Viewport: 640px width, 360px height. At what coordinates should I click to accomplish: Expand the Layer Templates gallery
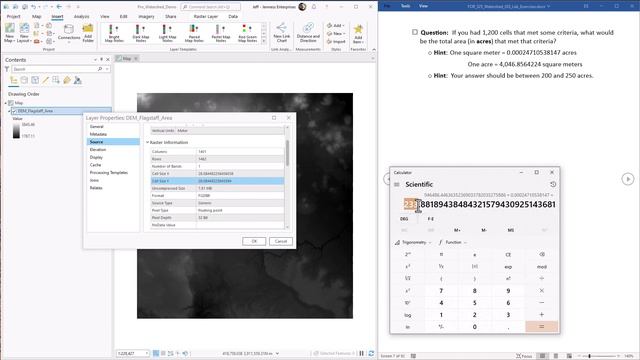(264, 41)
